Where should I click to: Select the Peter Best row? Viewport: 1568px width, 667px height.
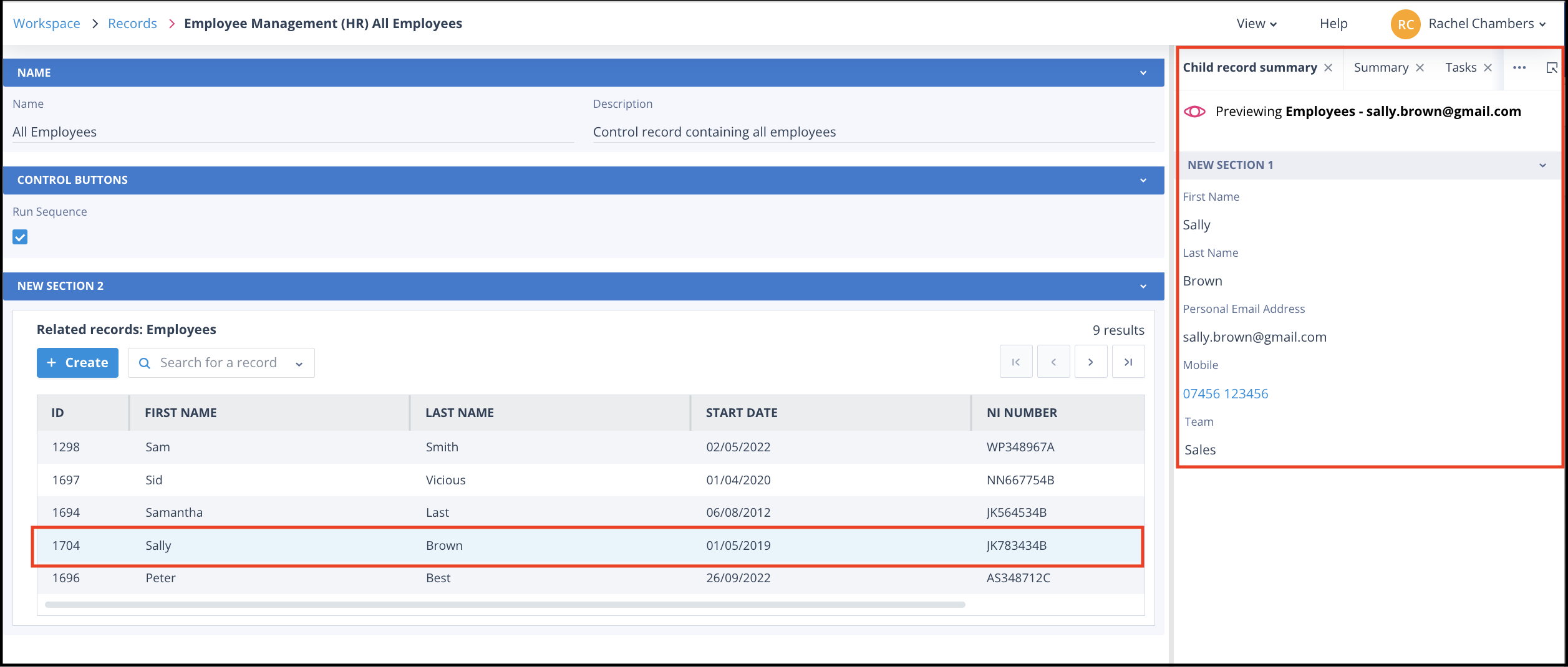point(591,578)
